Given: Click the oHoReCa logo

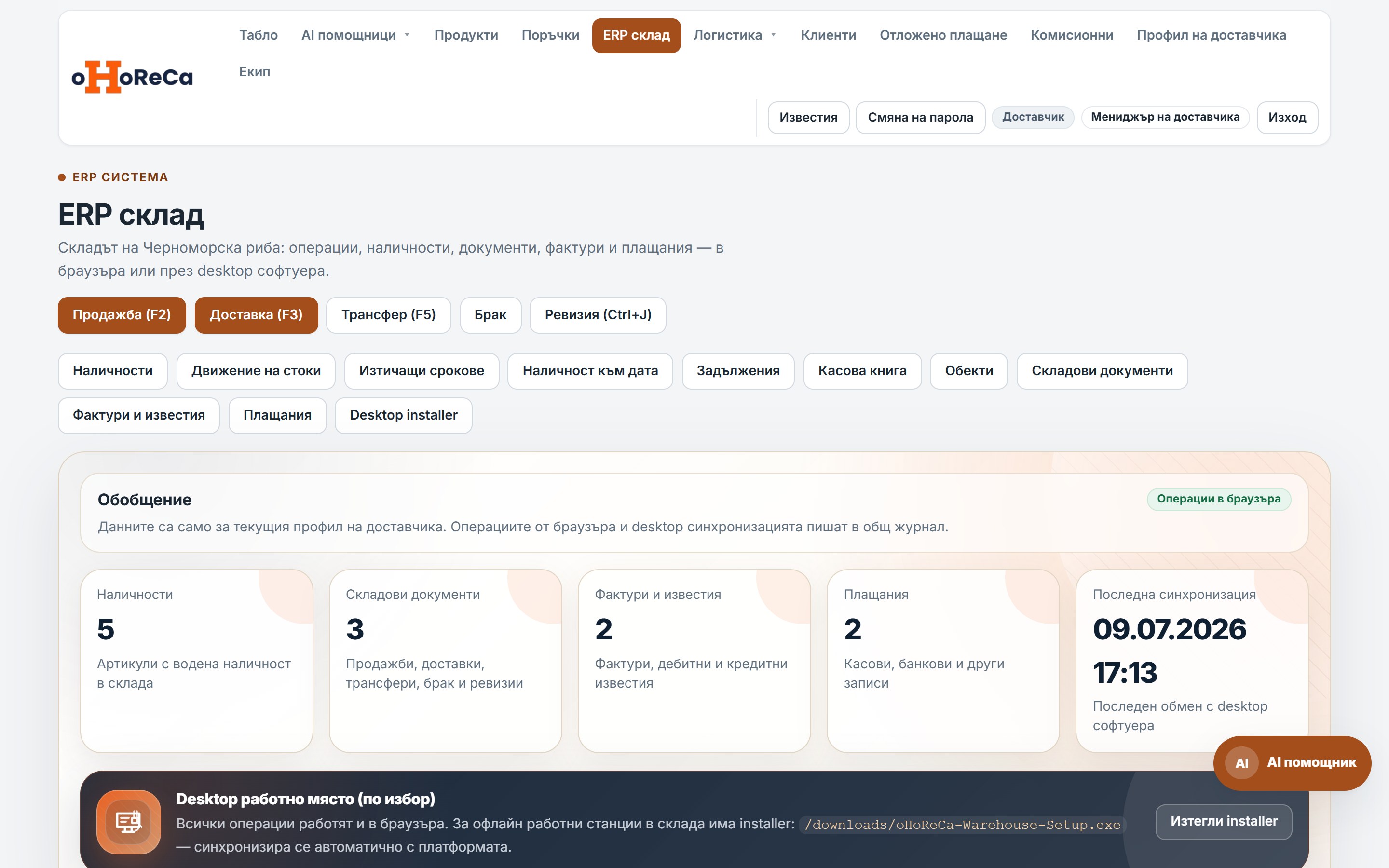Looking at the screenshot, I should 132,77.
